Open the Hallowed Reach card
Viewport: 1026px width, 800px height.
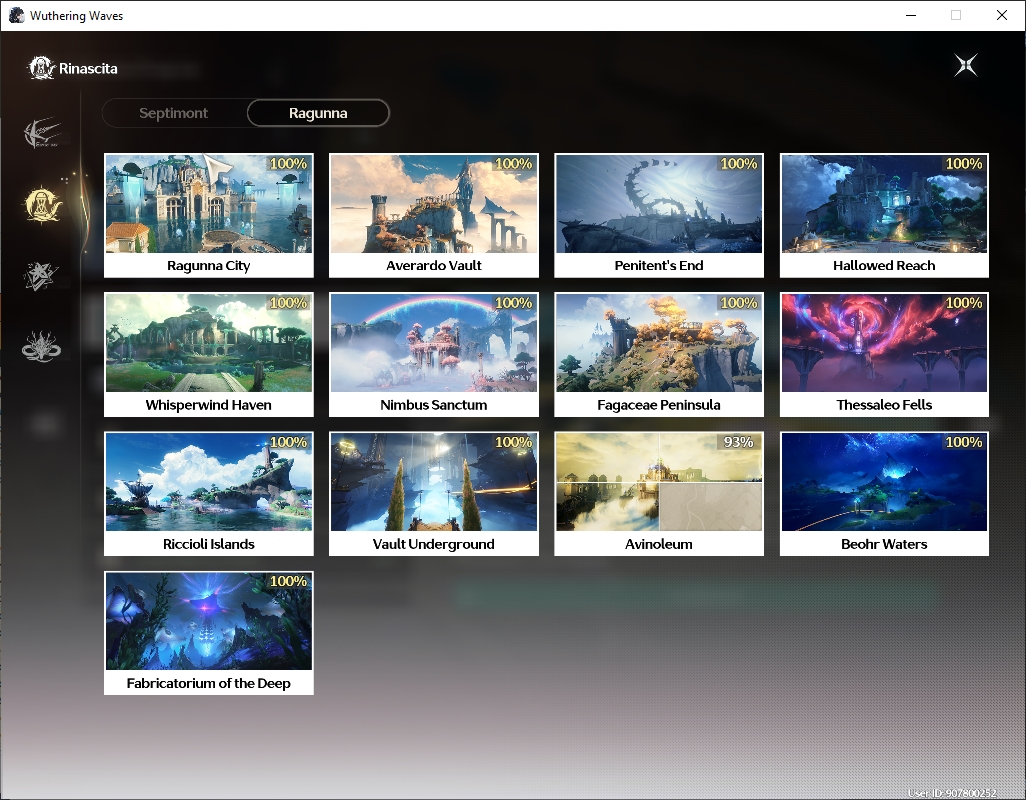(x=884, y=215)
